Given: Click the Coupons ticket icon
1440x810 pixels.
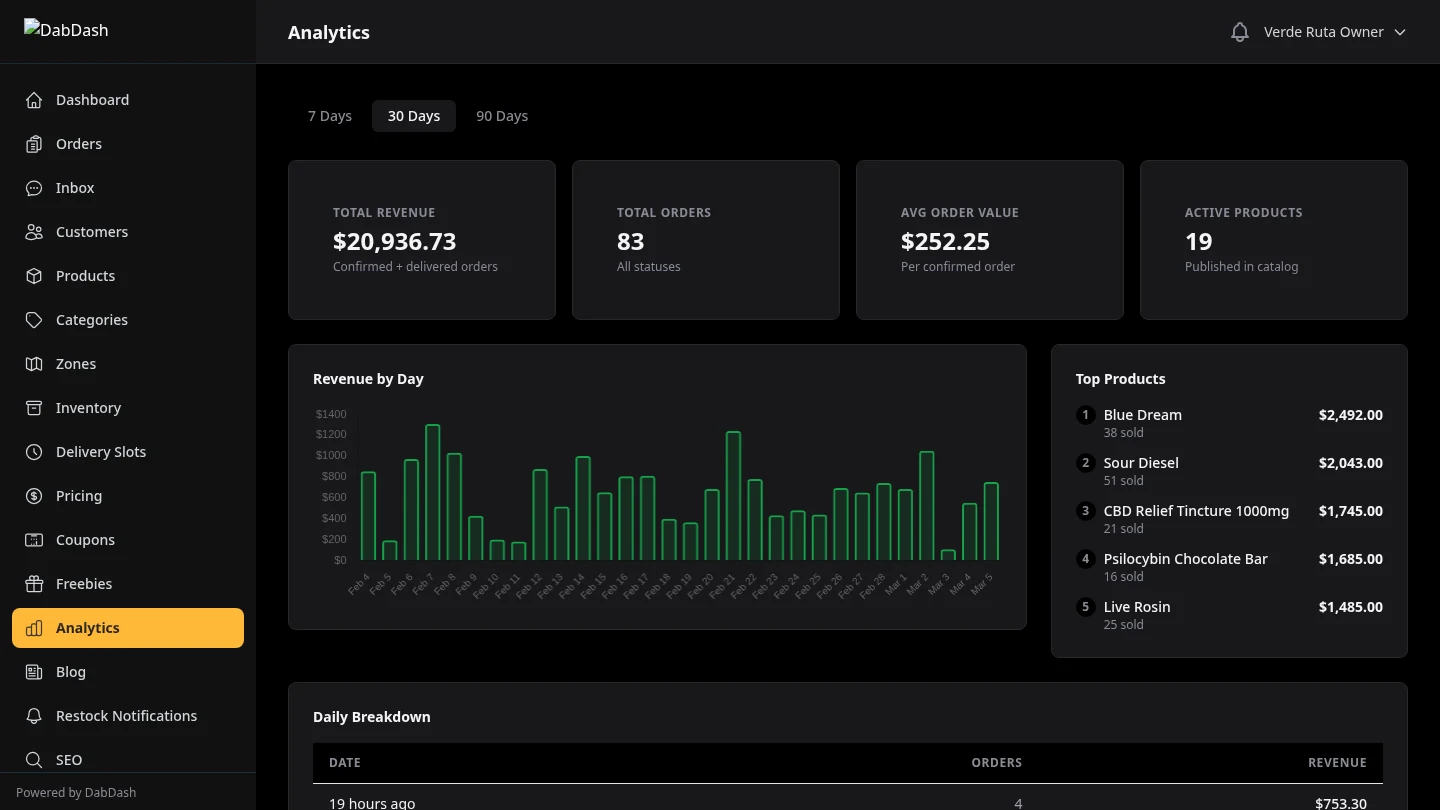Looking at the screenshot, I should pyautogui.click(x=33, y=539).
